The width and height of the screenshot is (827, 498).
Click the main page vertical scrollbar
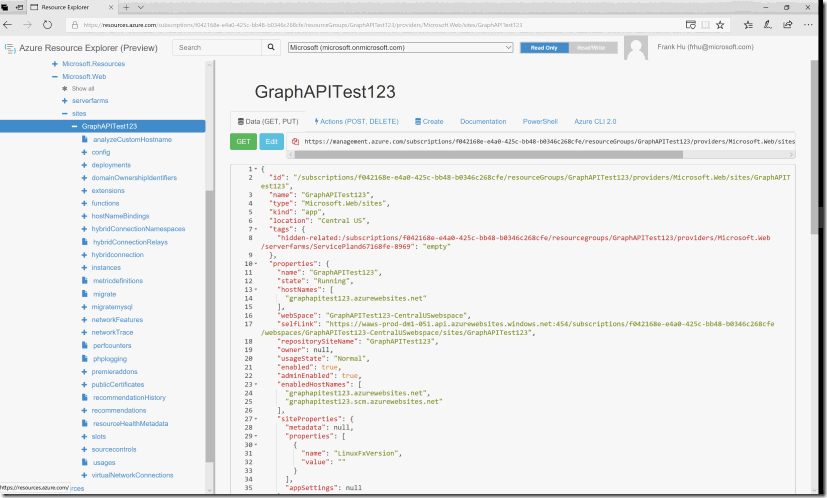[815, 147]
